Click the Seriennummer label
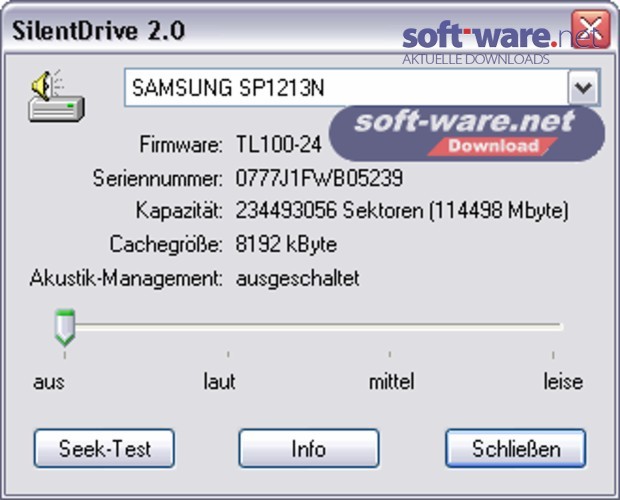The width and height of the screenshot is (620, 500). 157,178
